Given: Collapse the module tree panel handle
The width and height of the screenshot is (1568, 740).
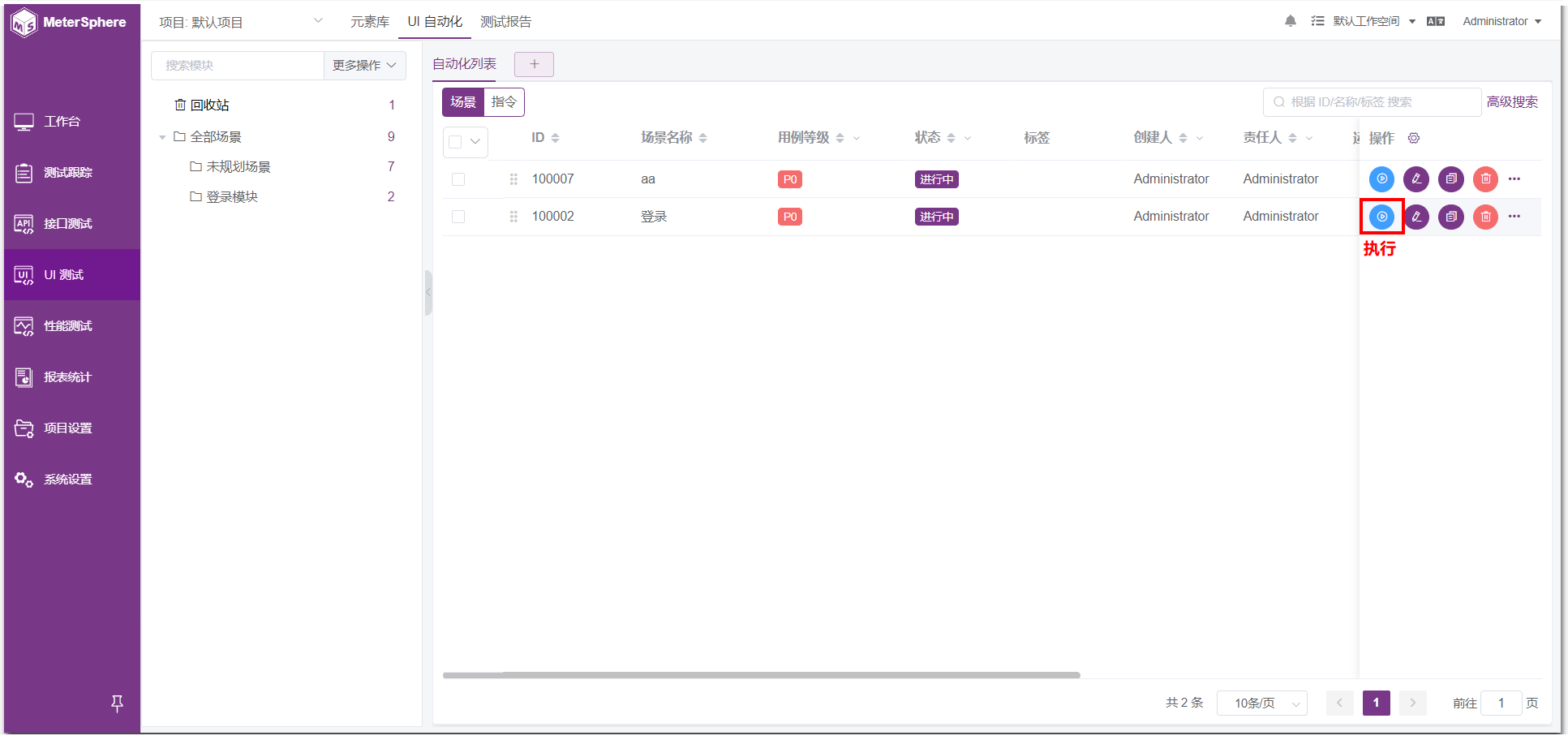Looking at the screenshot, I should click(428, 292).
